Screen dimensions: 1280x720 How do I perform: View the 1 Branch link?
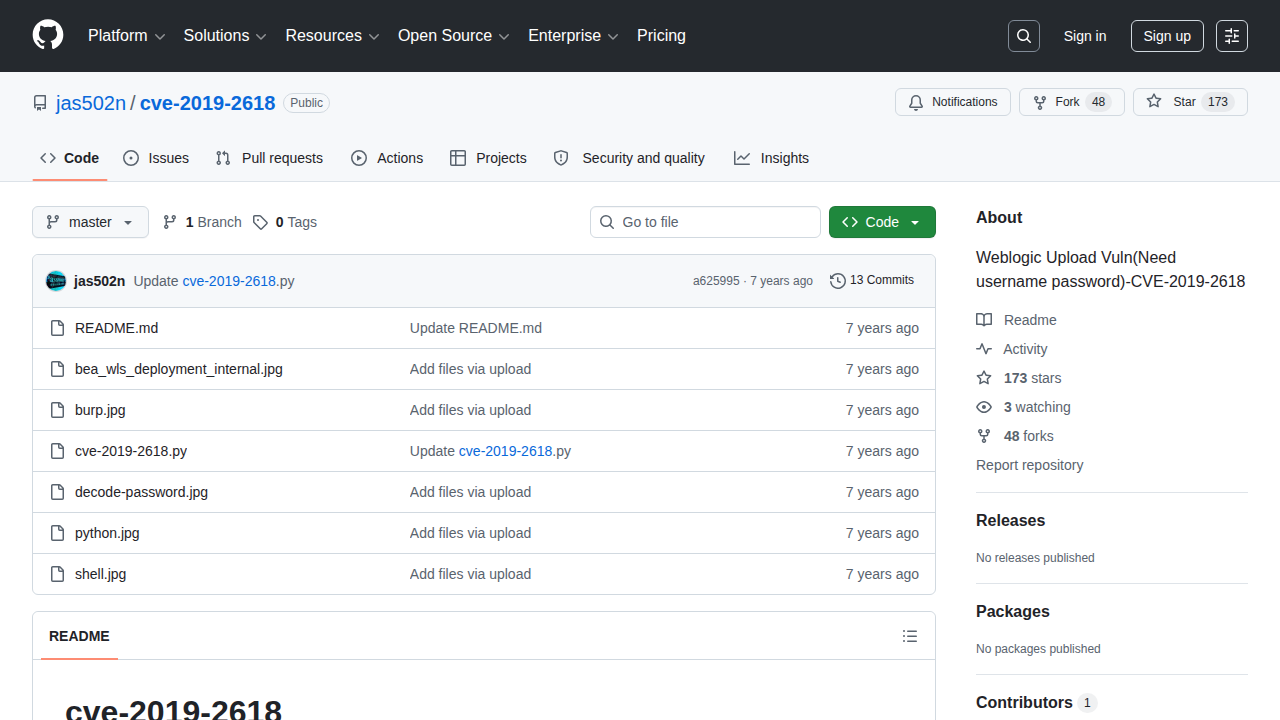pos(202,222)
